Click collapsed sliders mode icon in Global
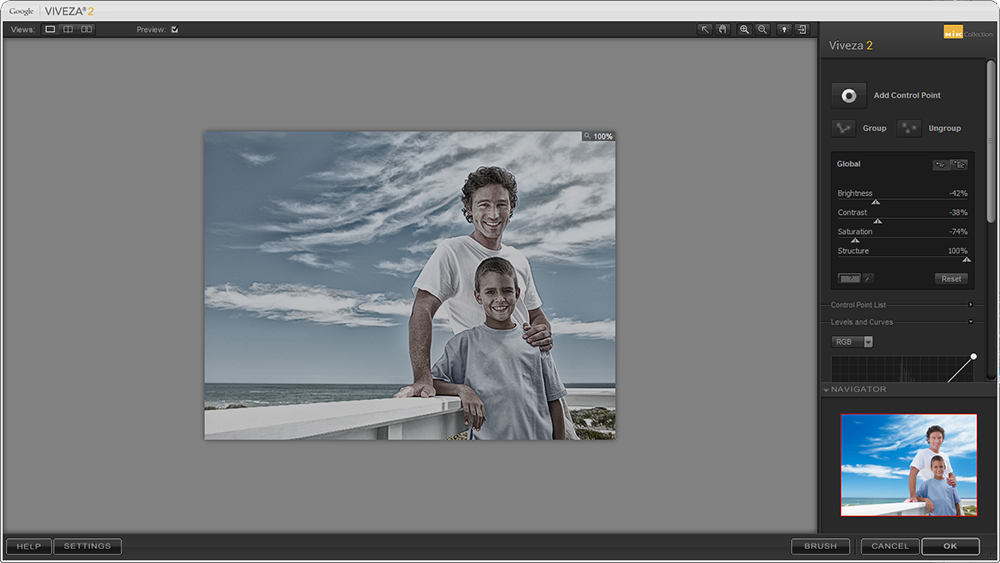 (941, 165)
